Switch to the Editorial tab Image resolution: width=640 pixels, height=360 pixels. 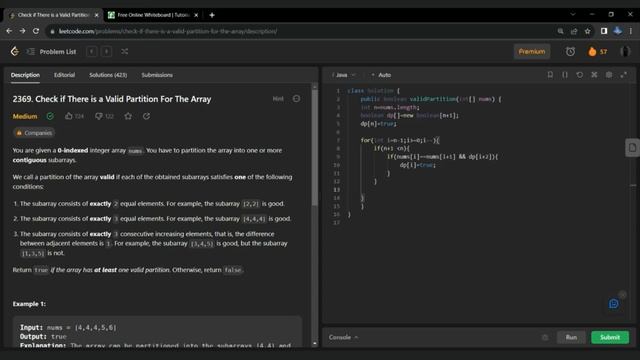[x=64, y=75]
